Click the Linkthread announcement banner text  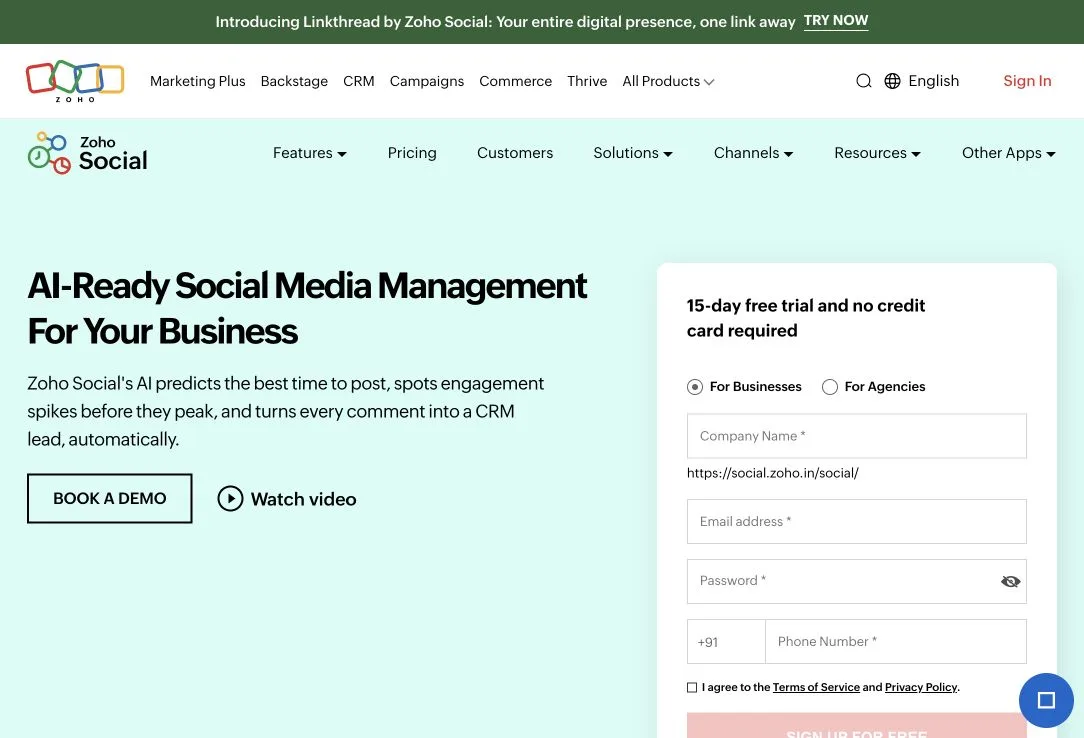coord(505,21)
